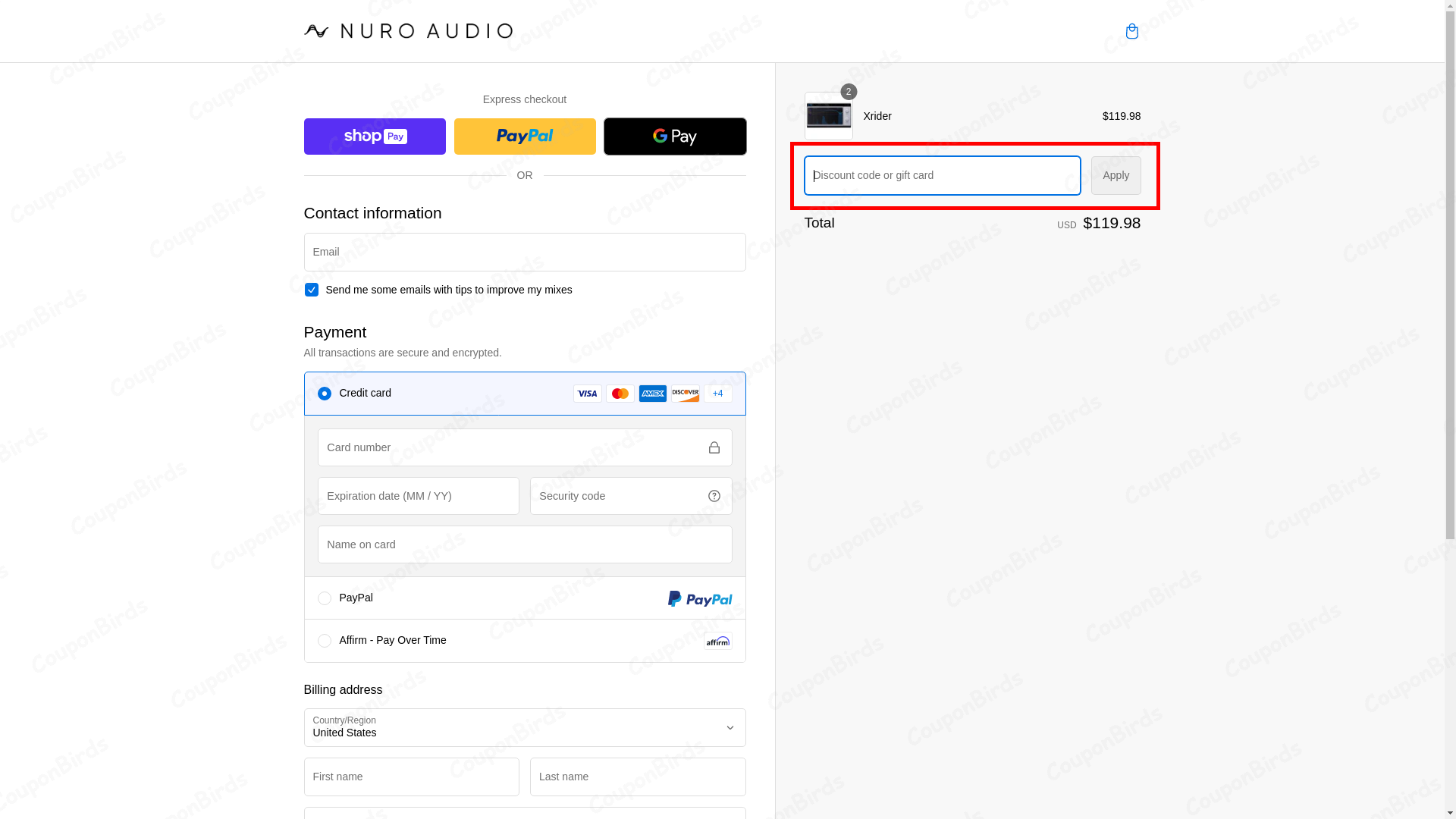The height and width of the screenshot is (819, 1456).
Task: Pay with Google Pay express checkout
Action: tap(674, 136)
